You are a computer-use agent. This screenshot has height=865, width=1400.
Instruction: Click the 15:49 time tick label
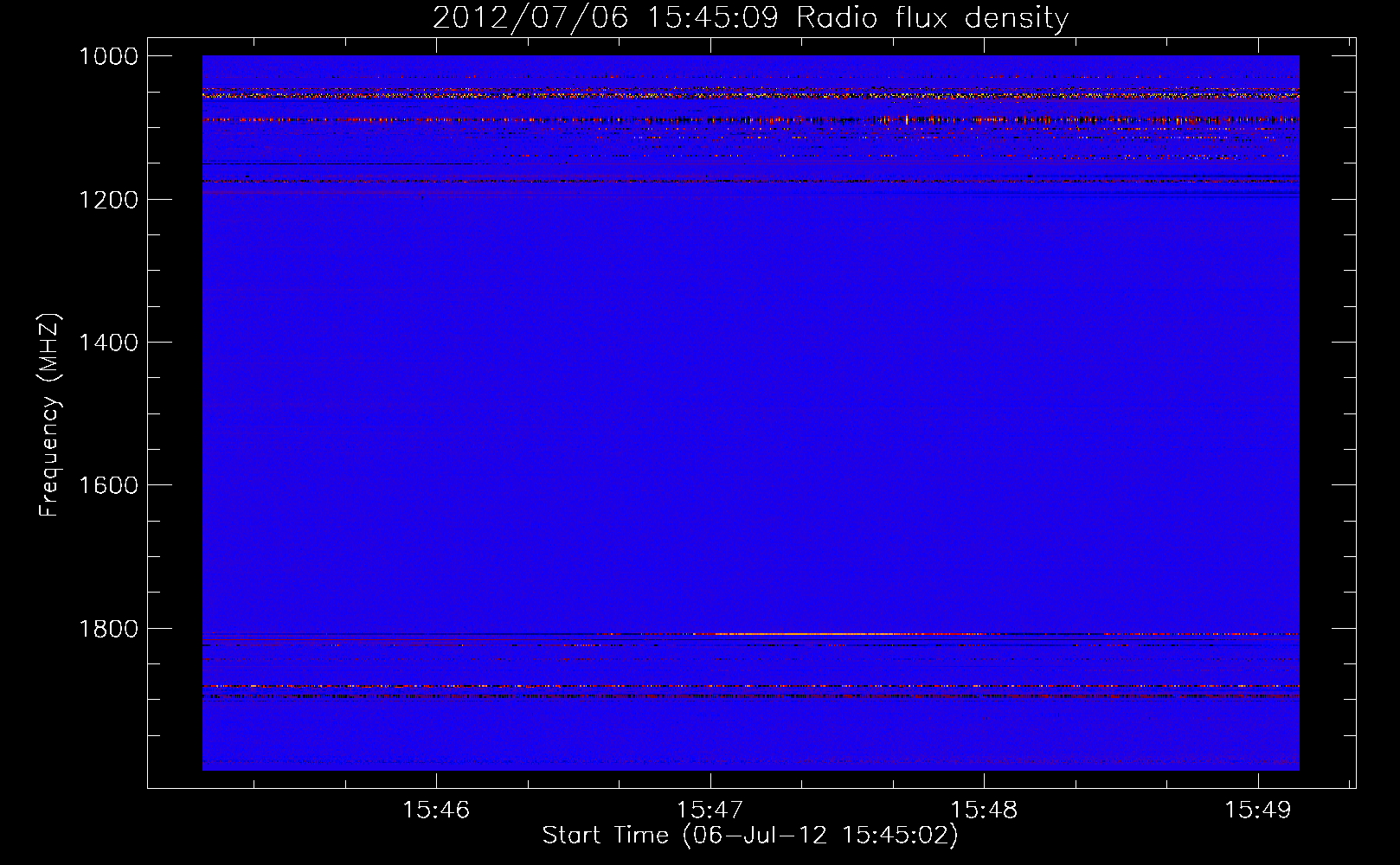(x=1257, y=810)
